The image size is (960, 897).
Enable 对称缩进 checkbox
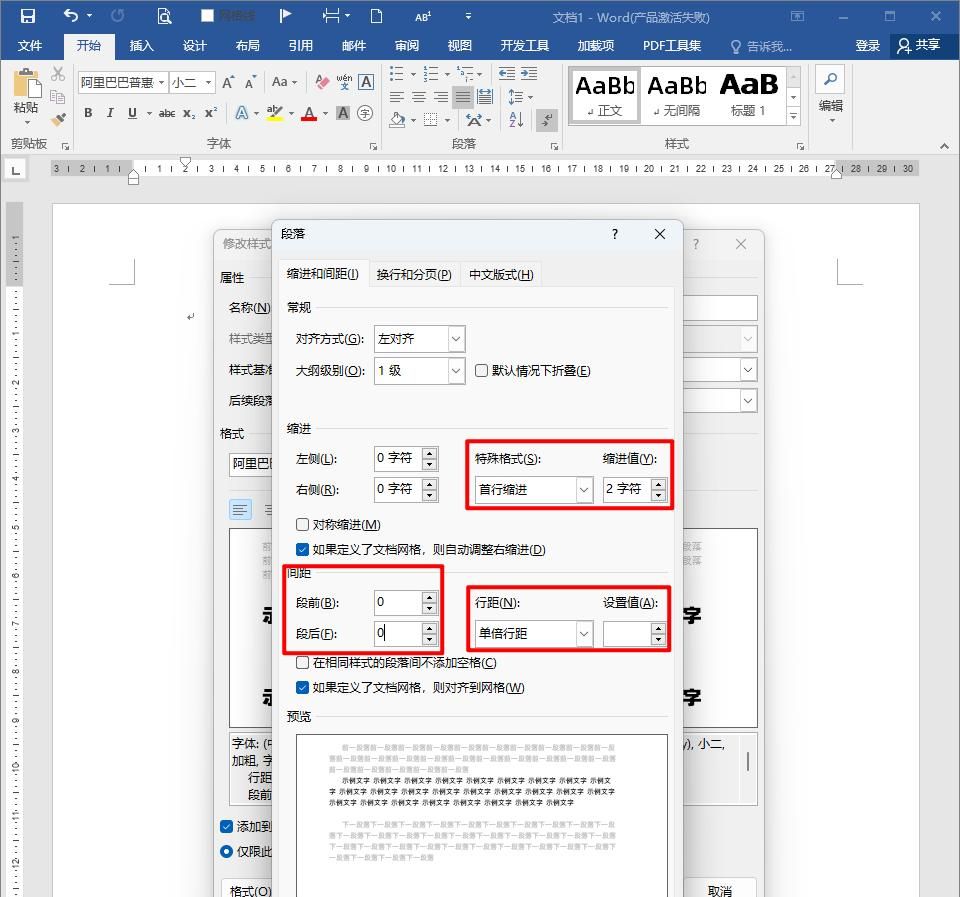[301, 524]
